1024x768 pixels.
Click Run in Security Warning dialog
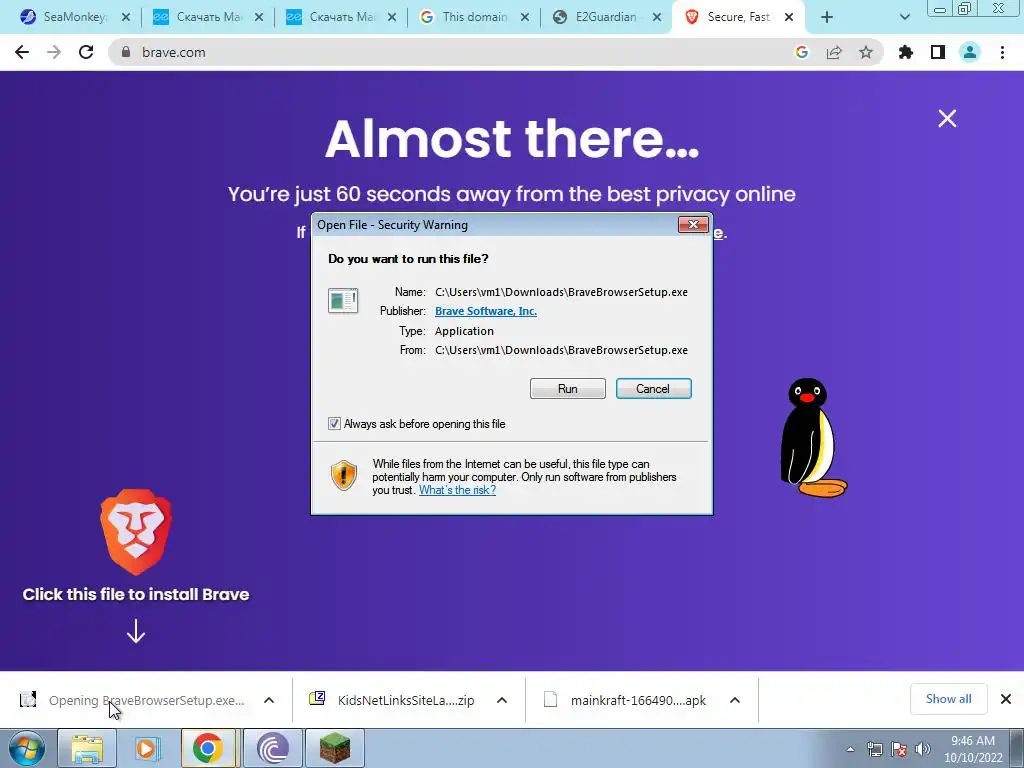coord(568,389)
